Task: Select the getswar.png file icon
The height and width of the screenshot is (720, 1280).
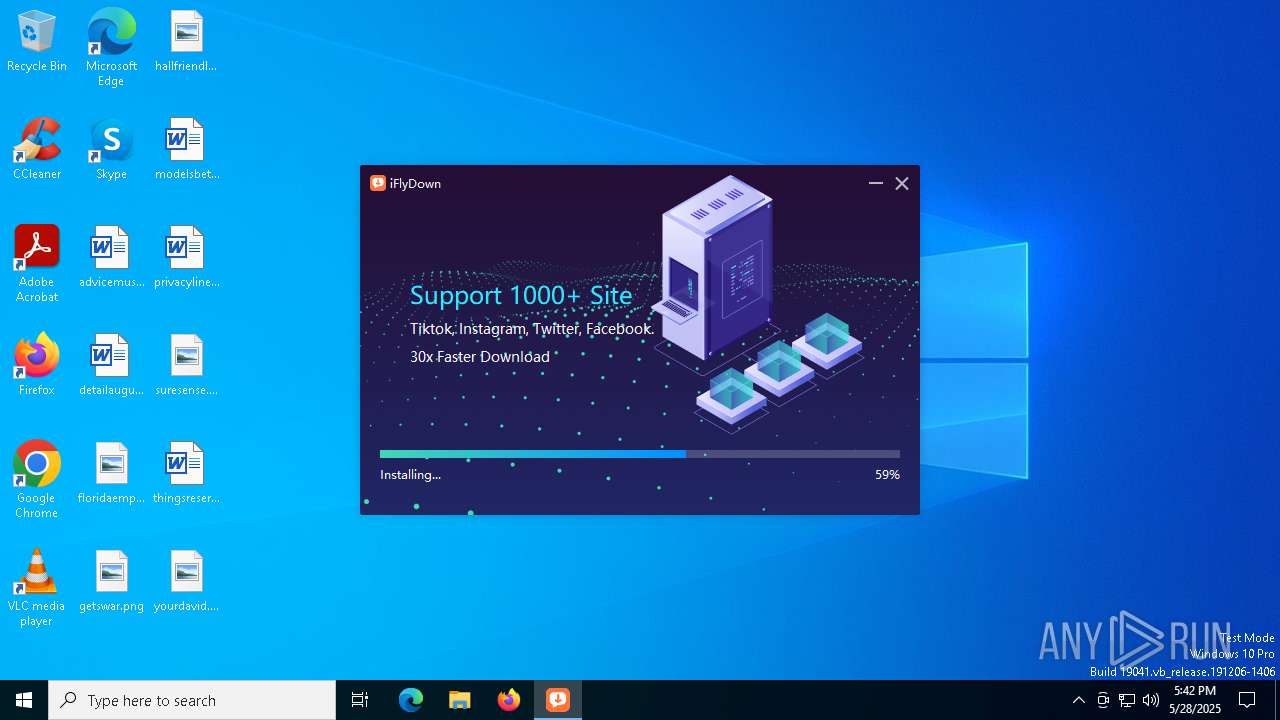Action: point(111,582)
